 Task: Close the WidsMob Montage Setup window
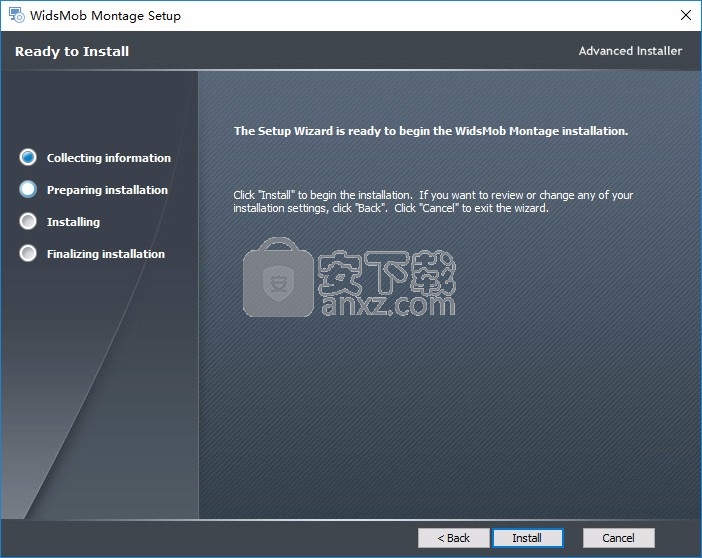pos(685,15)
